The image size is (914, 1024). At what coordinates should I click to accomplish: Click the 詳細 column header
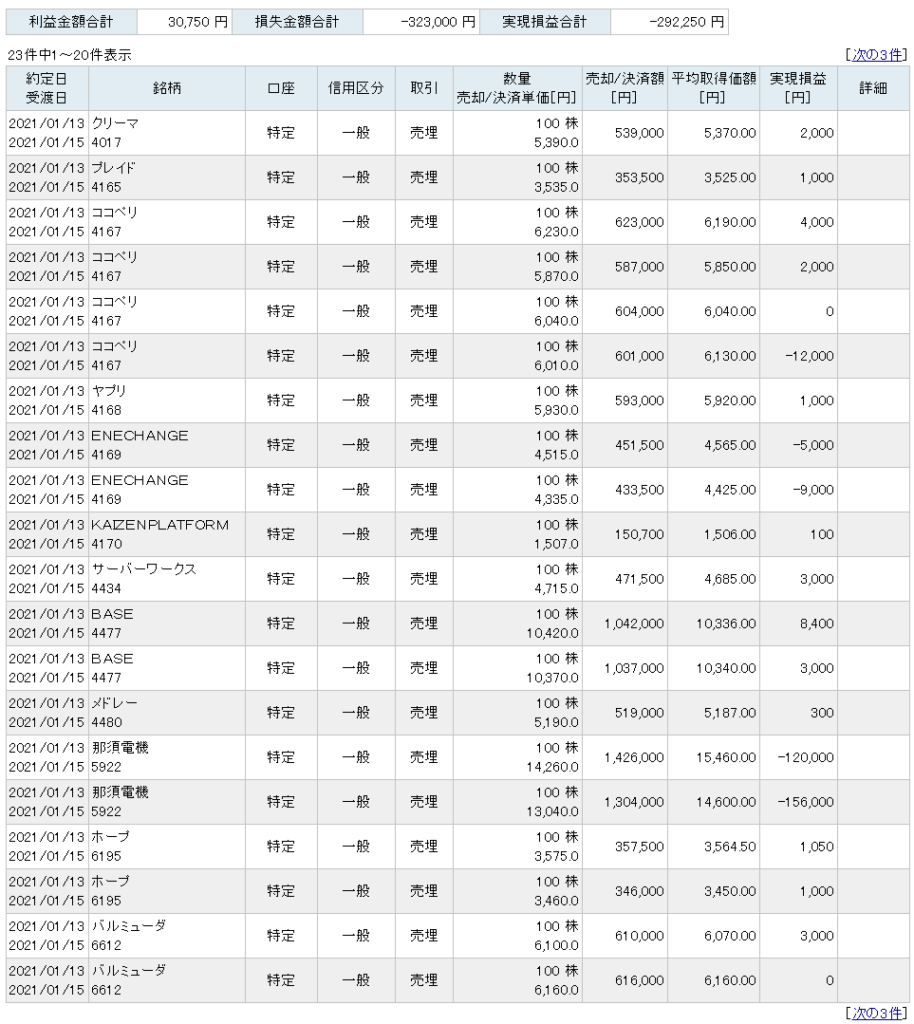point(873,88)
